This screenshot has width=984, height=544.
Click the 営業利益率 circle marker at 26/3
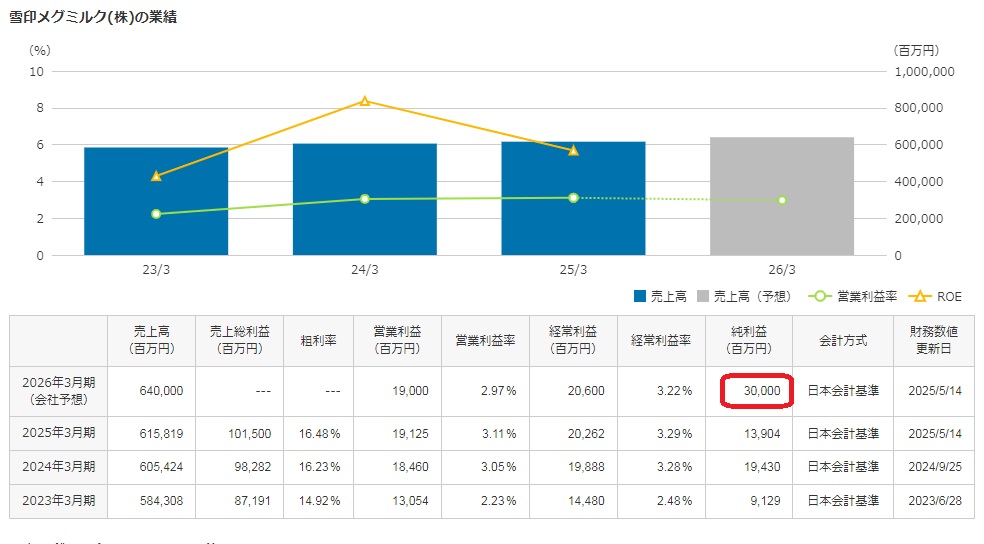tap(782, 200)
